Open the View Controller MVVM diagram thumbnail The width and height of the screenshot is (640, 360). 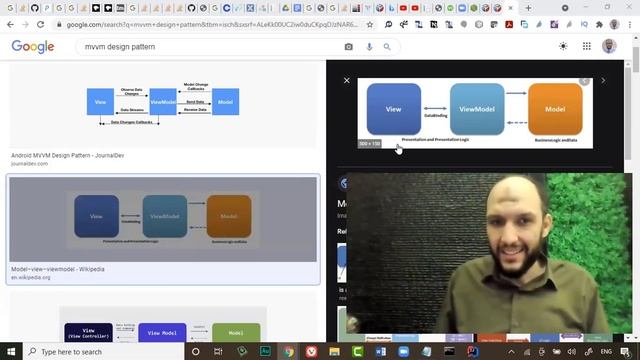[163, 324]
